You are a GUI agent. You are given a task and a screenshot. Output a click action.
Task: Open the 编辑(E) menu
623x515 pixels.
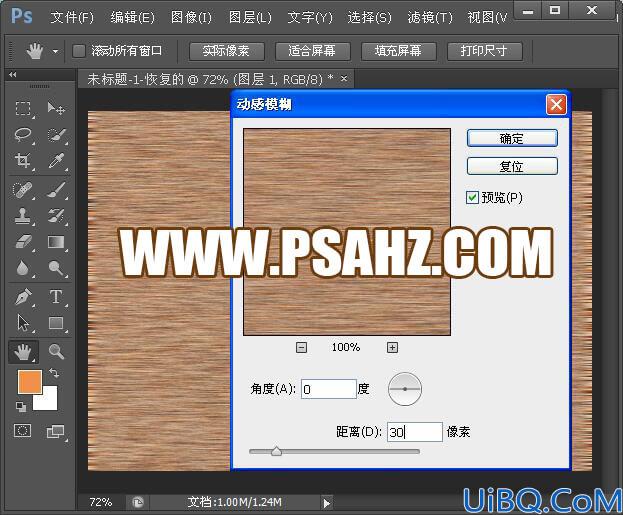pos(132,17)
